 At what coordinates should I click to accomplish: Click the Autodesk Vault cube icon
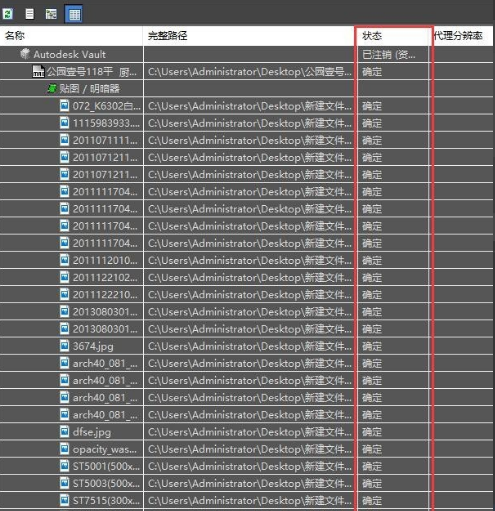[25, 54]
